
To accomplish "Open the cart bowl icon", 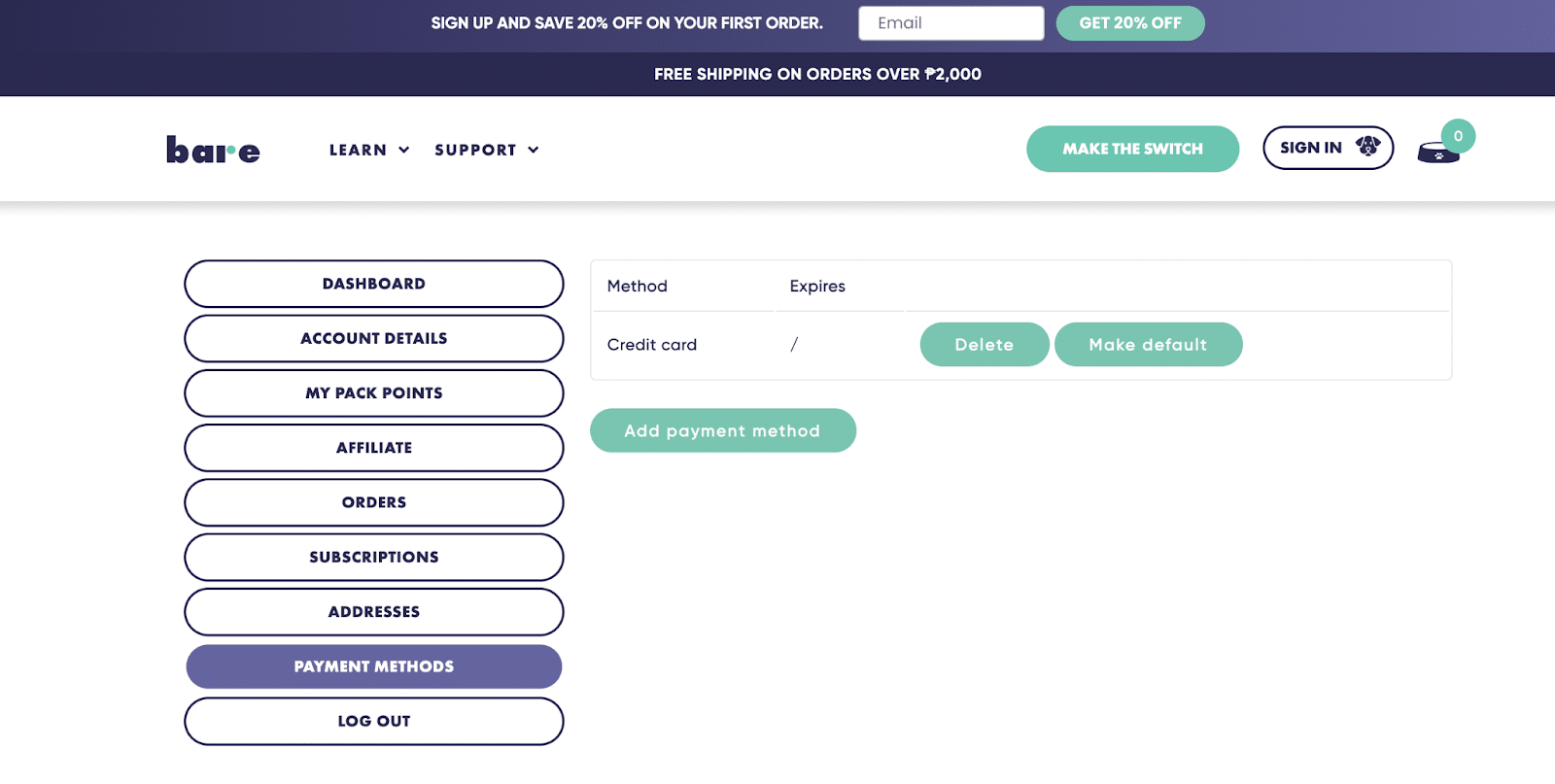I will pos(1436,153).
